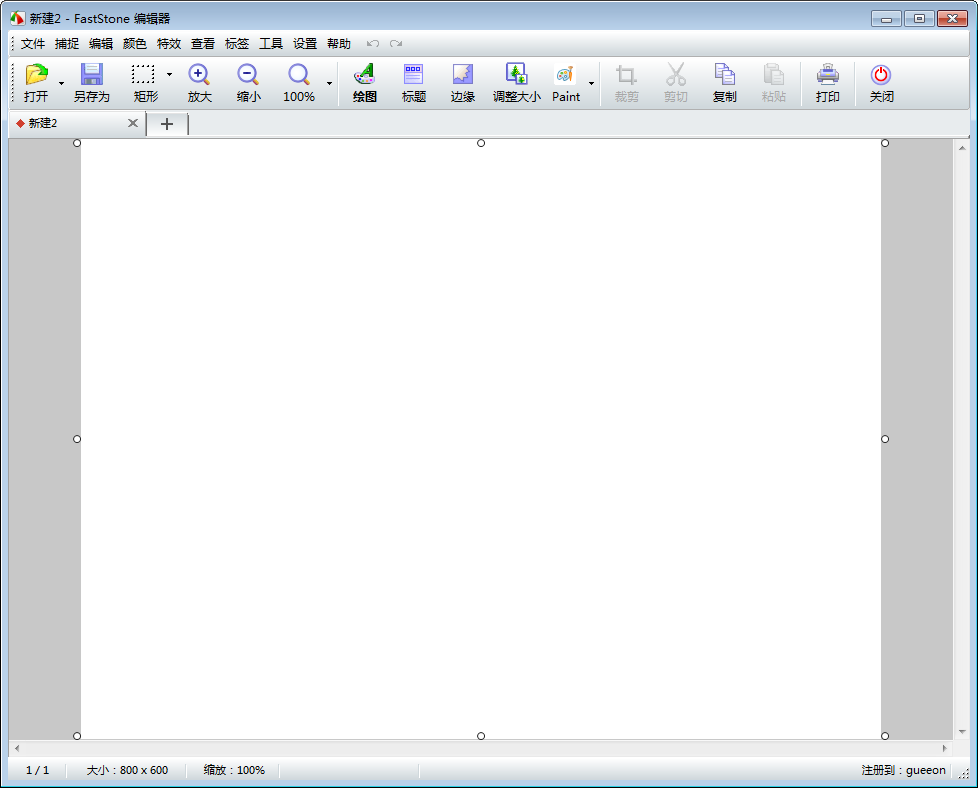This screenshot has height=788, width=978.
Task: Add a new tab with plus button
Action: [167, 124]
